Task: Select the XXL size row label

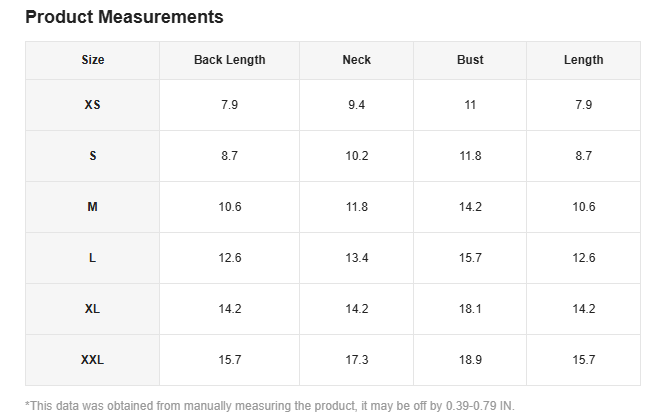Action: coord(93,360)
